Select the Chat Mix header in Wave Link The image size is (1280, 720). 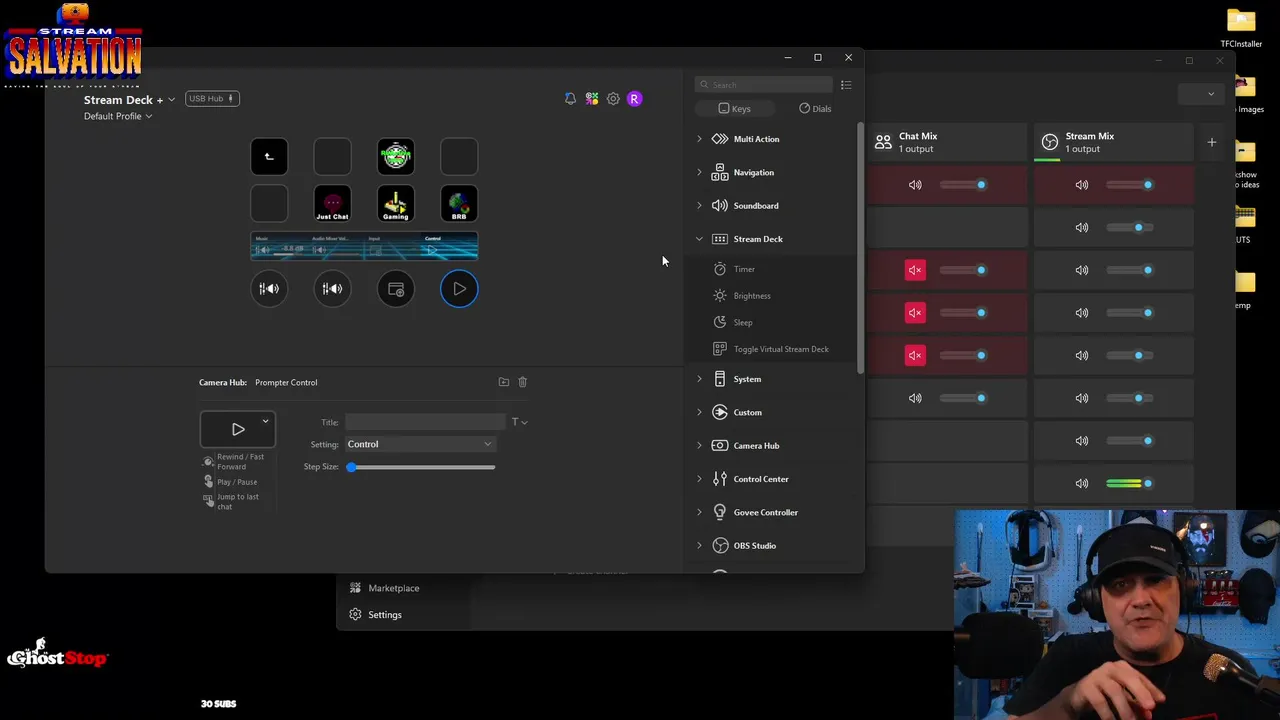tap(946, 142)
